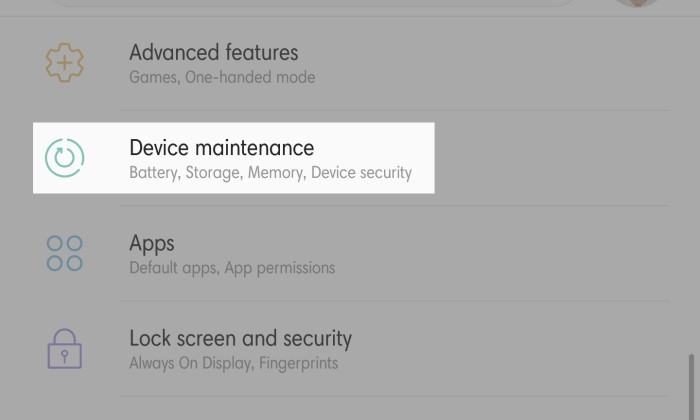This screenshot has height=420, width=700.
Task: Click the plus sign inside Advanced features icon
Action: 65,62
